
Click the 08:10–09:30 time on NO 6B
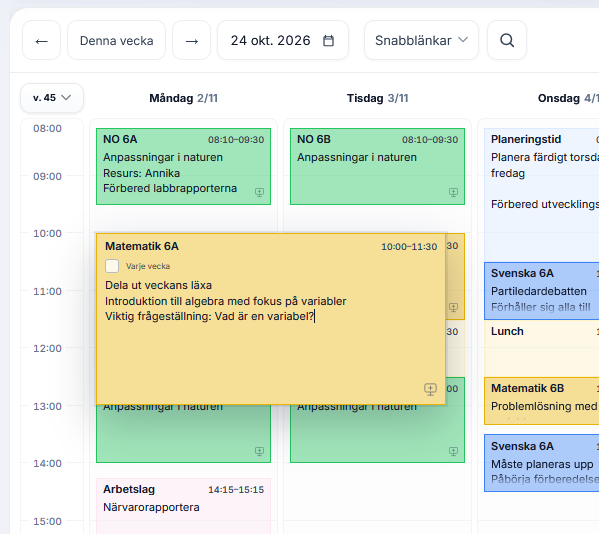tap(430, 140)
